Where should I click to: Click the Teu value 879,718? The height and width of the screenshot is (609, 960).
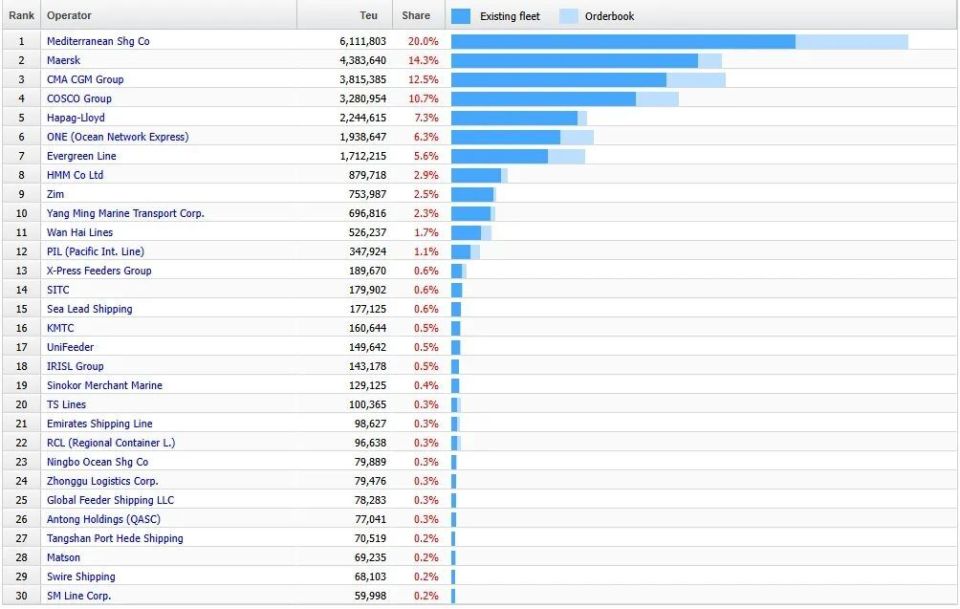[x=367, y=175]
